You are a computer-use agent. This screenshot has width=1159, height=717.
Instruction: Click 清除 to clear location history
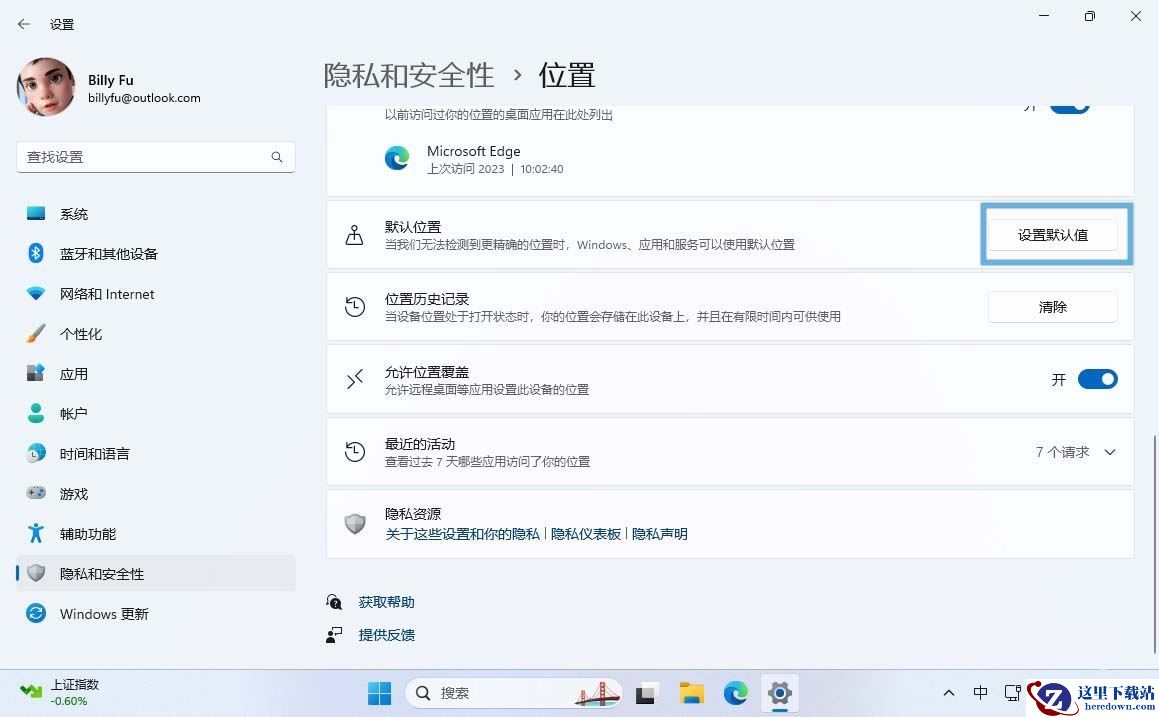[1052, 307]
